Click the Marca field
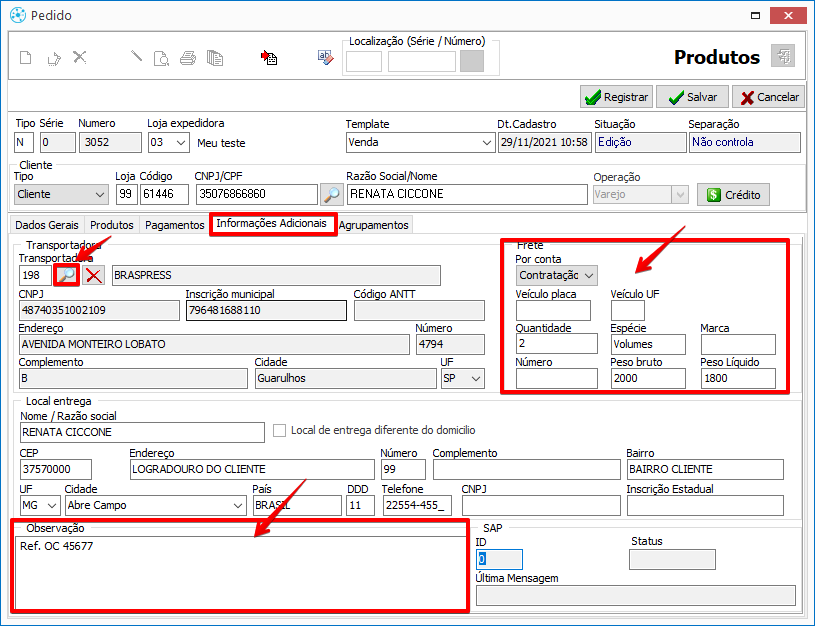The height and width of the screenshot is (626, 815). (x=738, y=344)
